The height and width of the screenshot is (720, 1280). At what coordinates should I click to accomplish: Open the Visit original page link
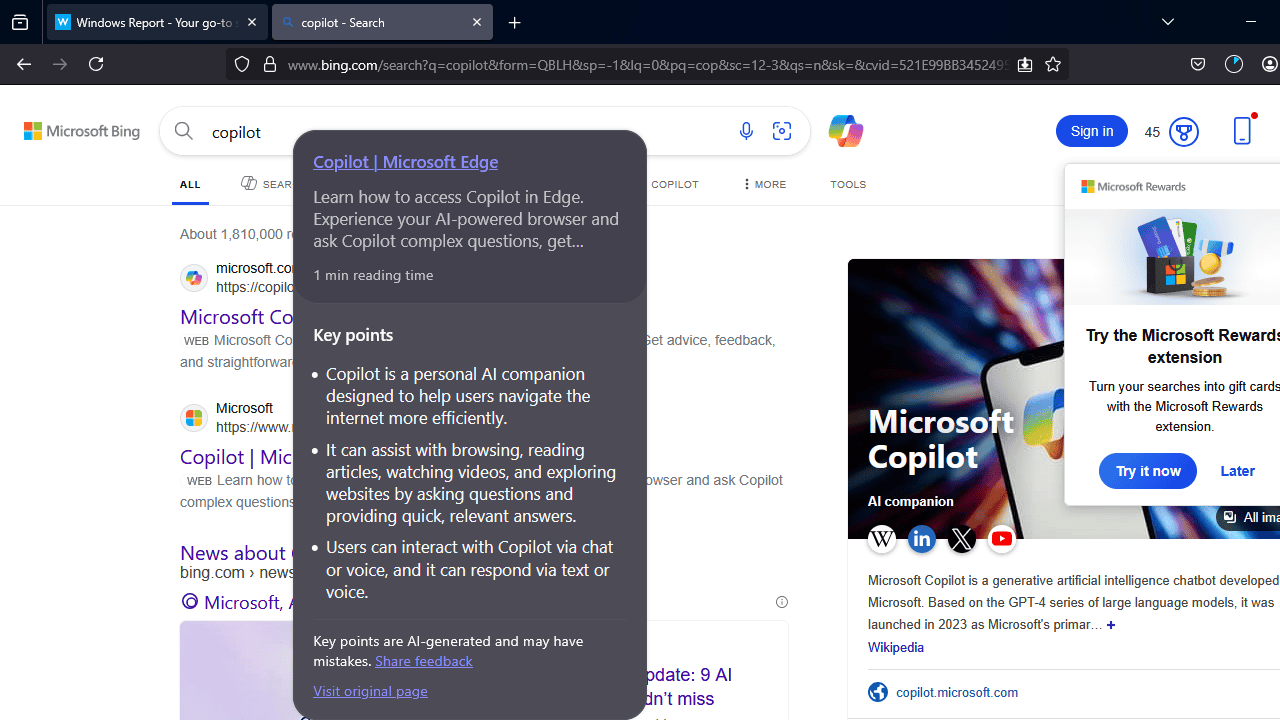pyautogui.click(x=370, y=691)
